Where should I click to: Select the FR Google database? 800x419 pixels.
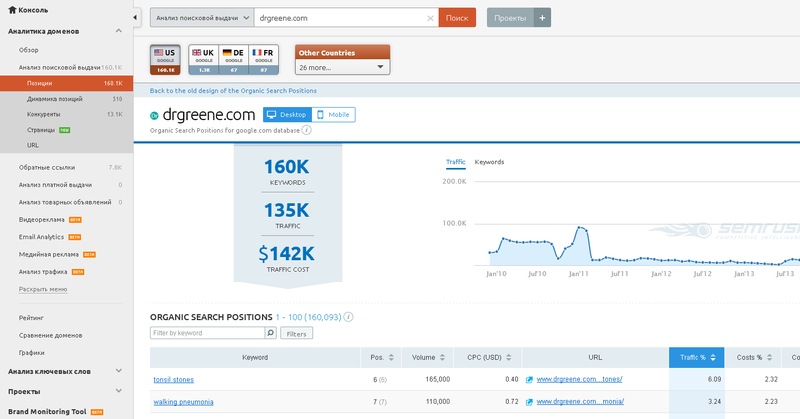coord(264,60)
